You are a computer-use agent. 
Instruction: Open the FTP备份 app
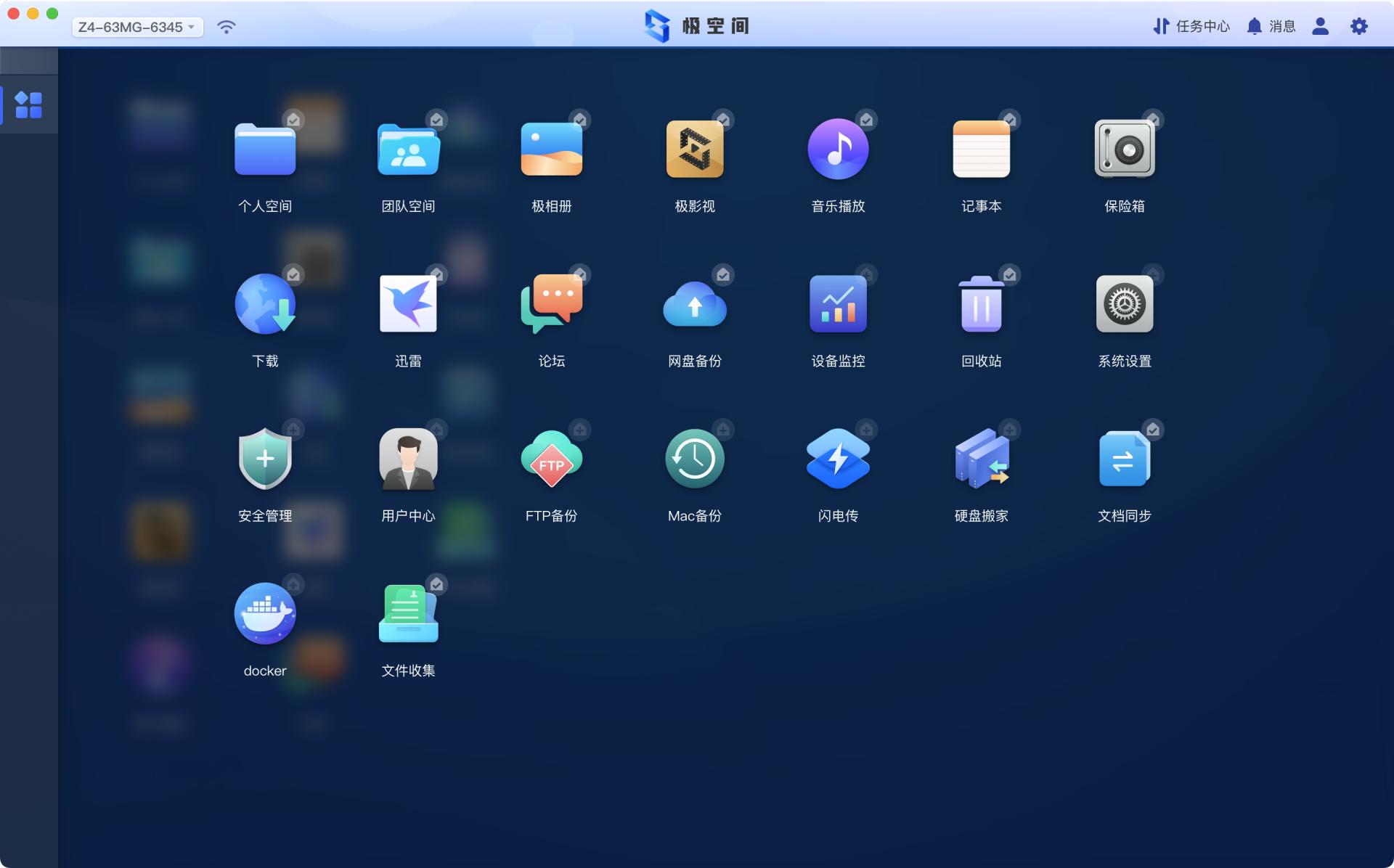pyautogui.click(x=551, y=459)
